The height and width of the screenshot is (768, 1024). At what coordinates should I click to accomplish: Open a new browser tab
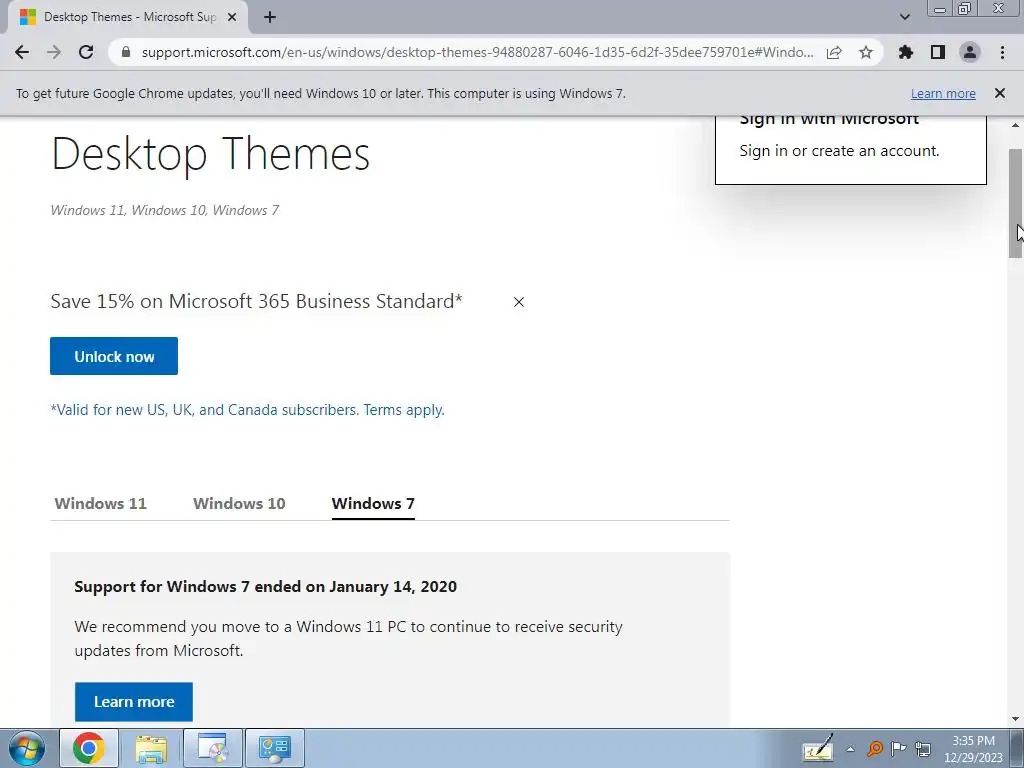click(270, 18)
